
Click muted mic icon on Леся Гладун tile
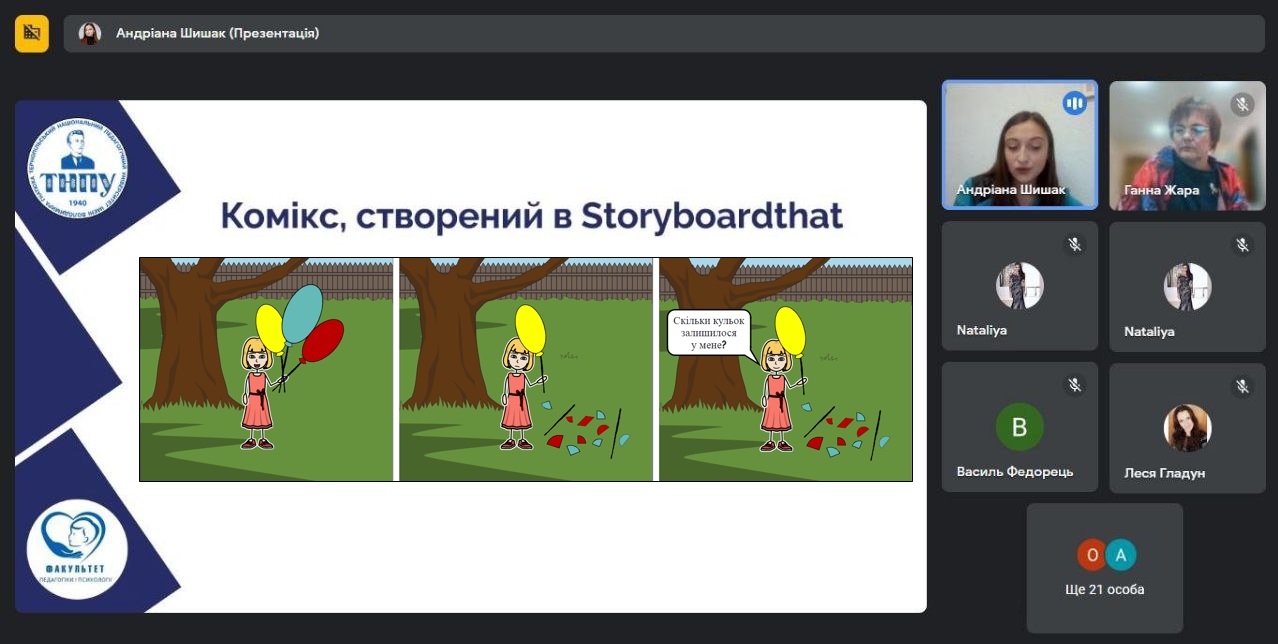(1242, 385)
